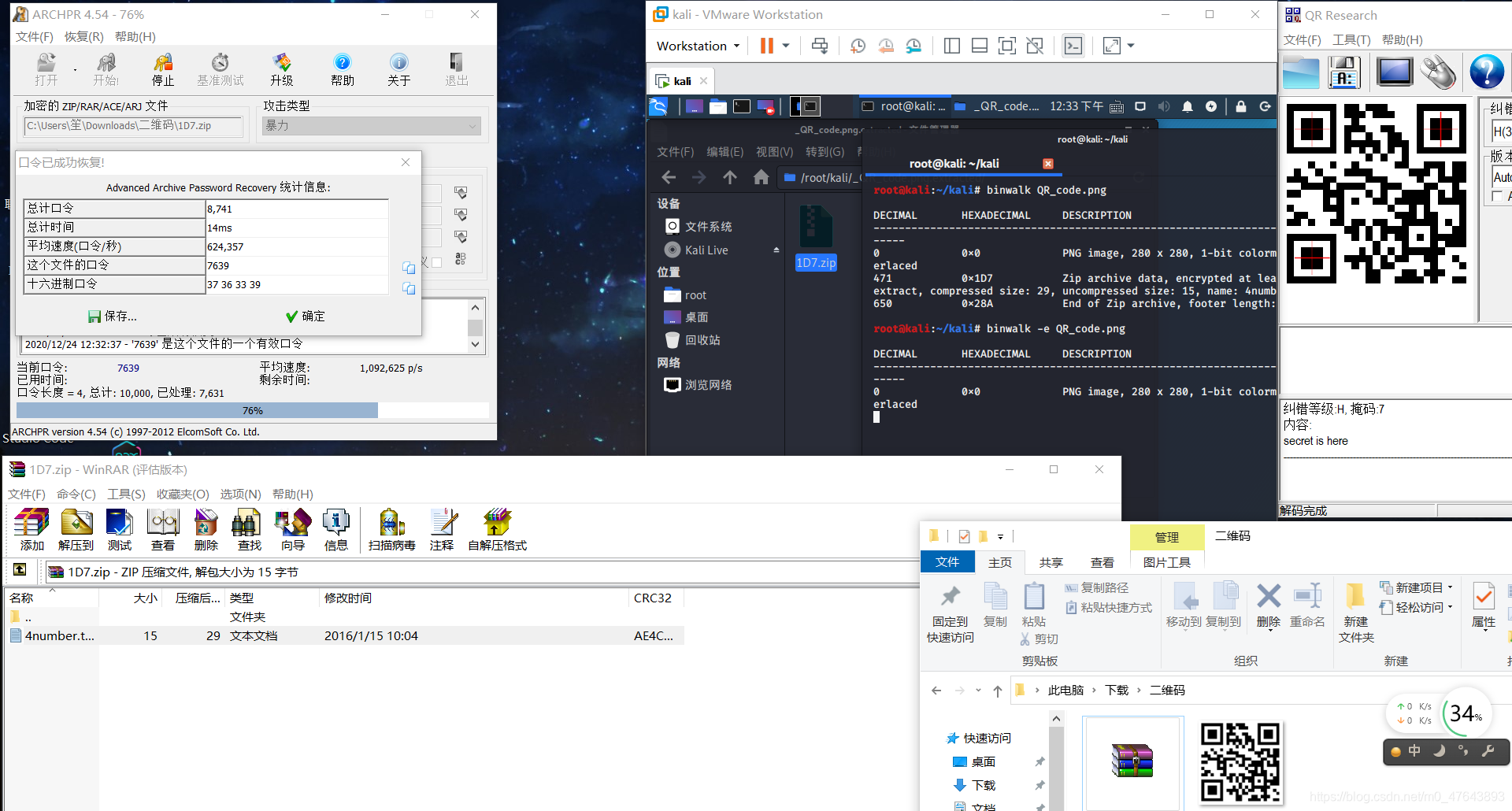Open the Workstation dropdown menu
The width and height of the screenshot is (1512, 811).
[699, 46]
